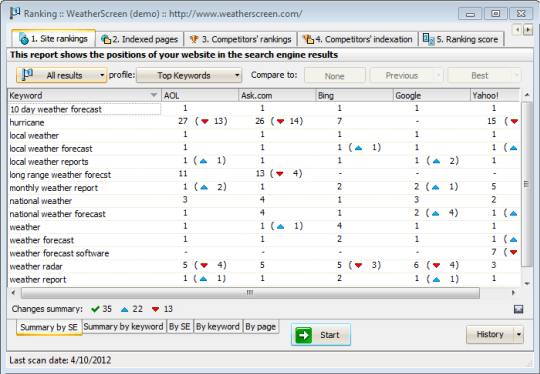Open the By keyword view tab
Viewport: 540px width, 374px height.
(x=218, y=326)
